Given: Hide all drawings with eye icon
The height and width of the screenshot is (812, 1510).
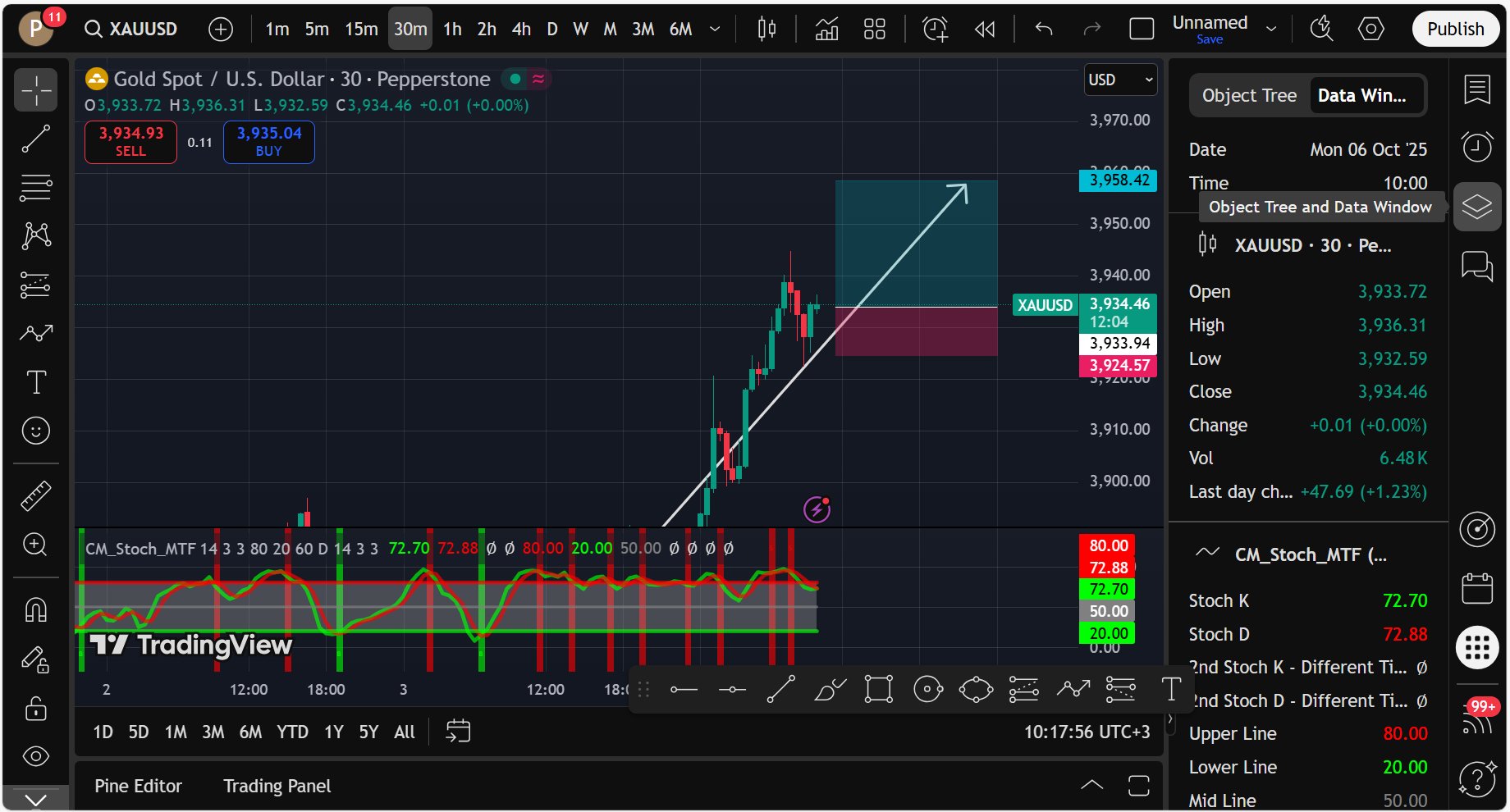Looking at the screenshot, I should pyautogui.click(x=35, y=756).
